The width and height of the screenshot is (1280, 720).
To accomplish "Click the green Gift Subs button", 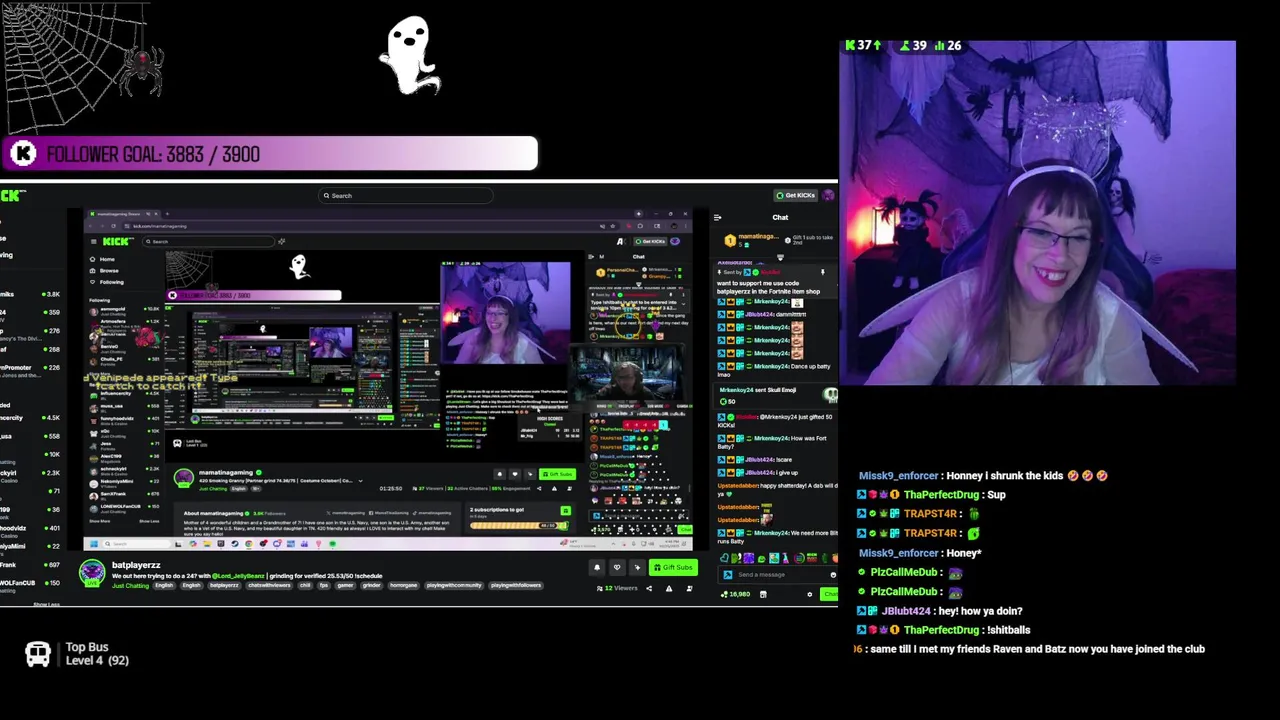I will (673, 567).
